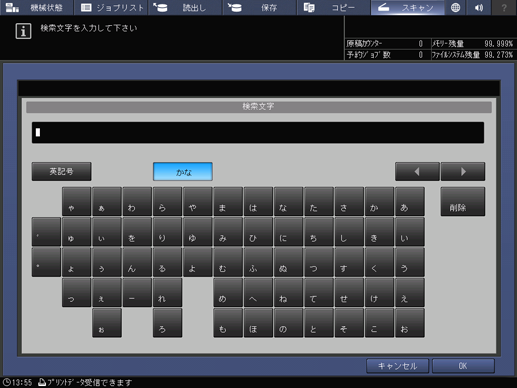Click the キャンセル button
Screen dimensions: 517x388
(x=397, y=366)
